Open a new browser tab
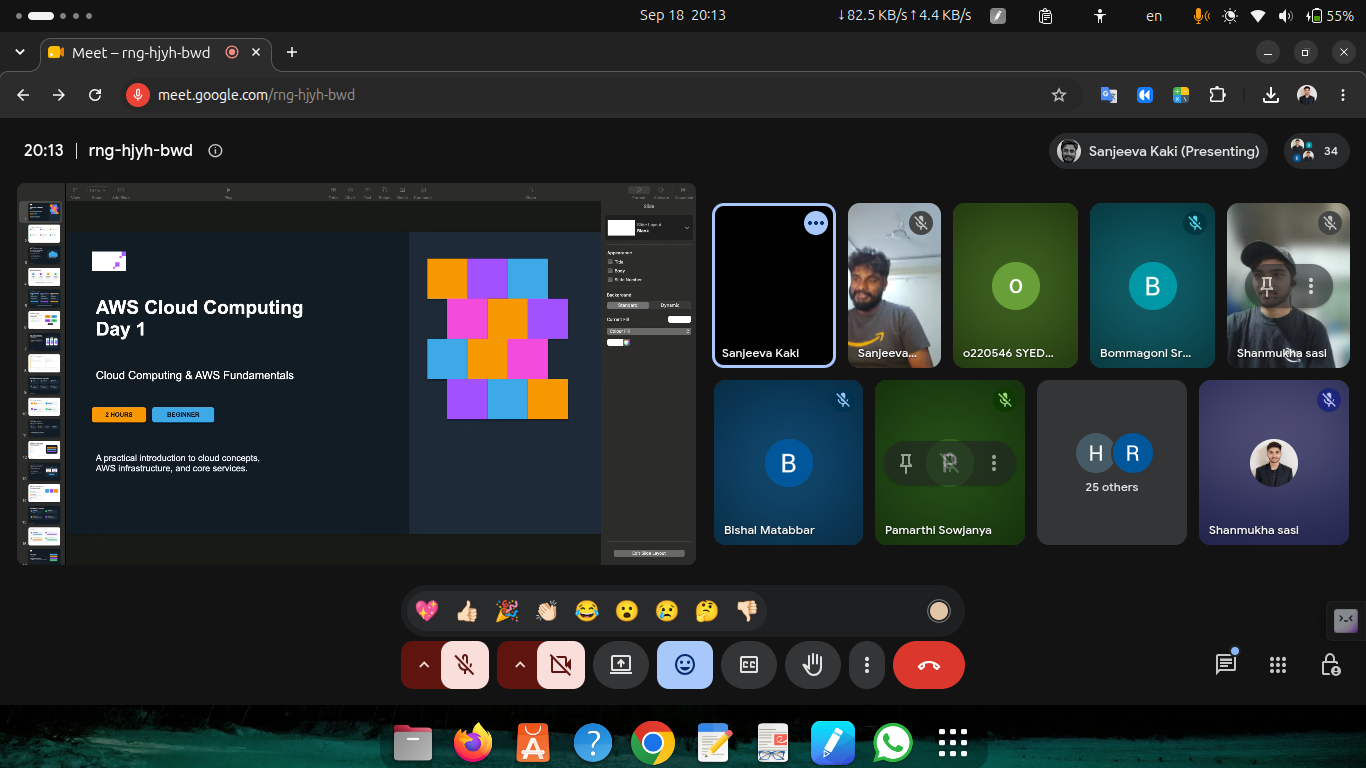Screen dimensions: 1366x768 pos(292,52)
